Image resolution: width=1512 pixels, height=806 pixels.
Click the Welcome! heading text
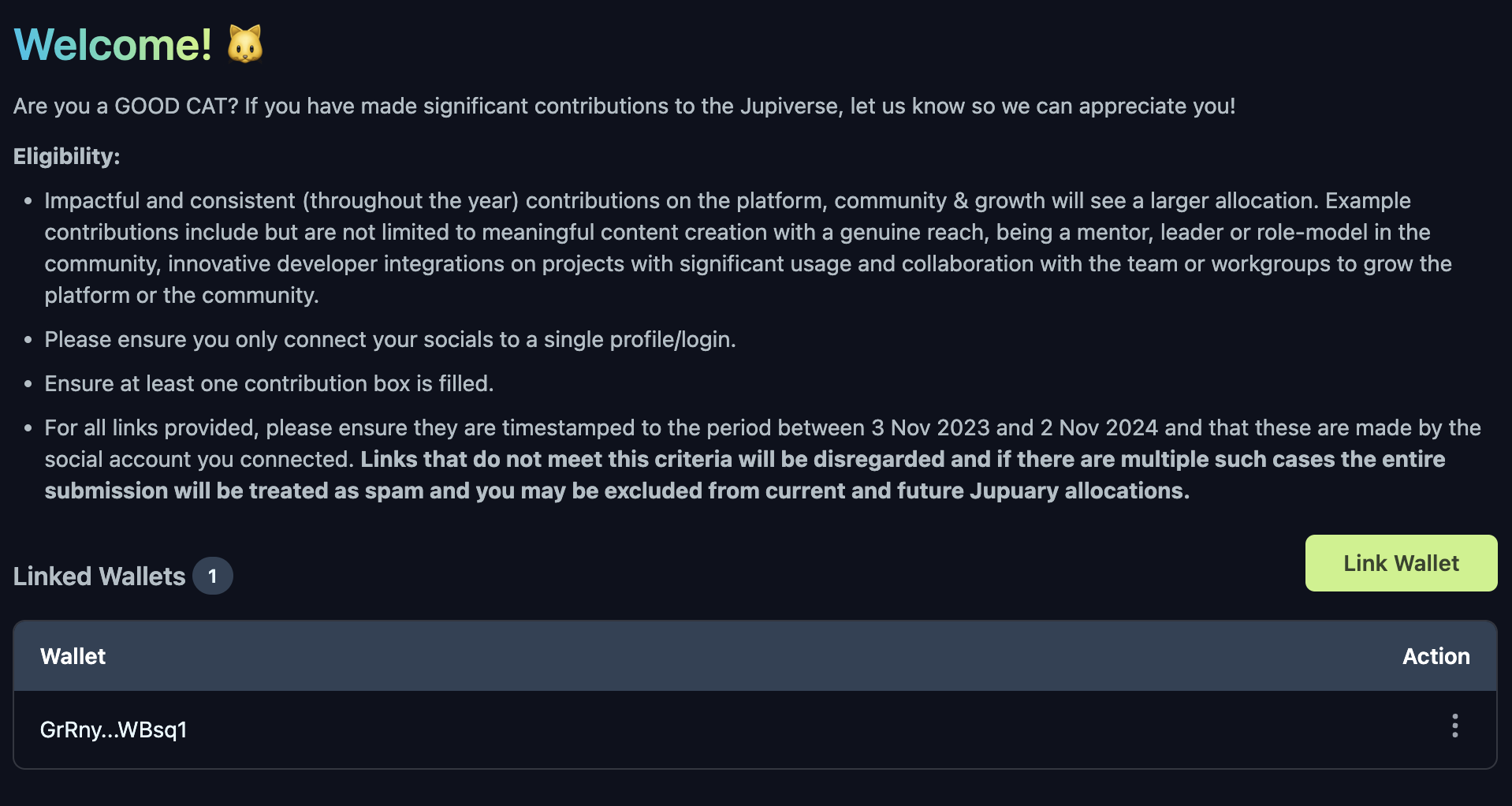[113, 44]
